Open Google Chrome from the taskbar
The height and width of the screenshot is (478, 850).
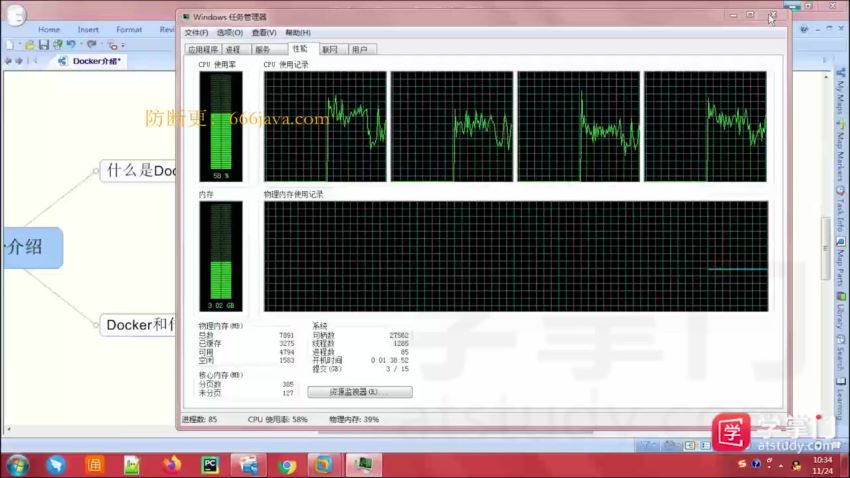(287, 465)
